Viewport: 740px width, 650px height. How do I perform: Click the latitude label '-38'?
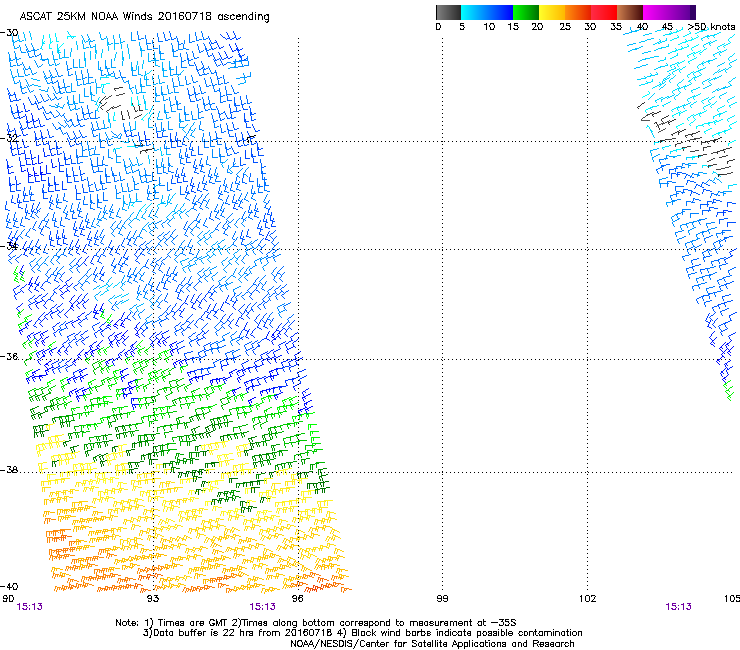pyautogui.click(x=9, y=470)
